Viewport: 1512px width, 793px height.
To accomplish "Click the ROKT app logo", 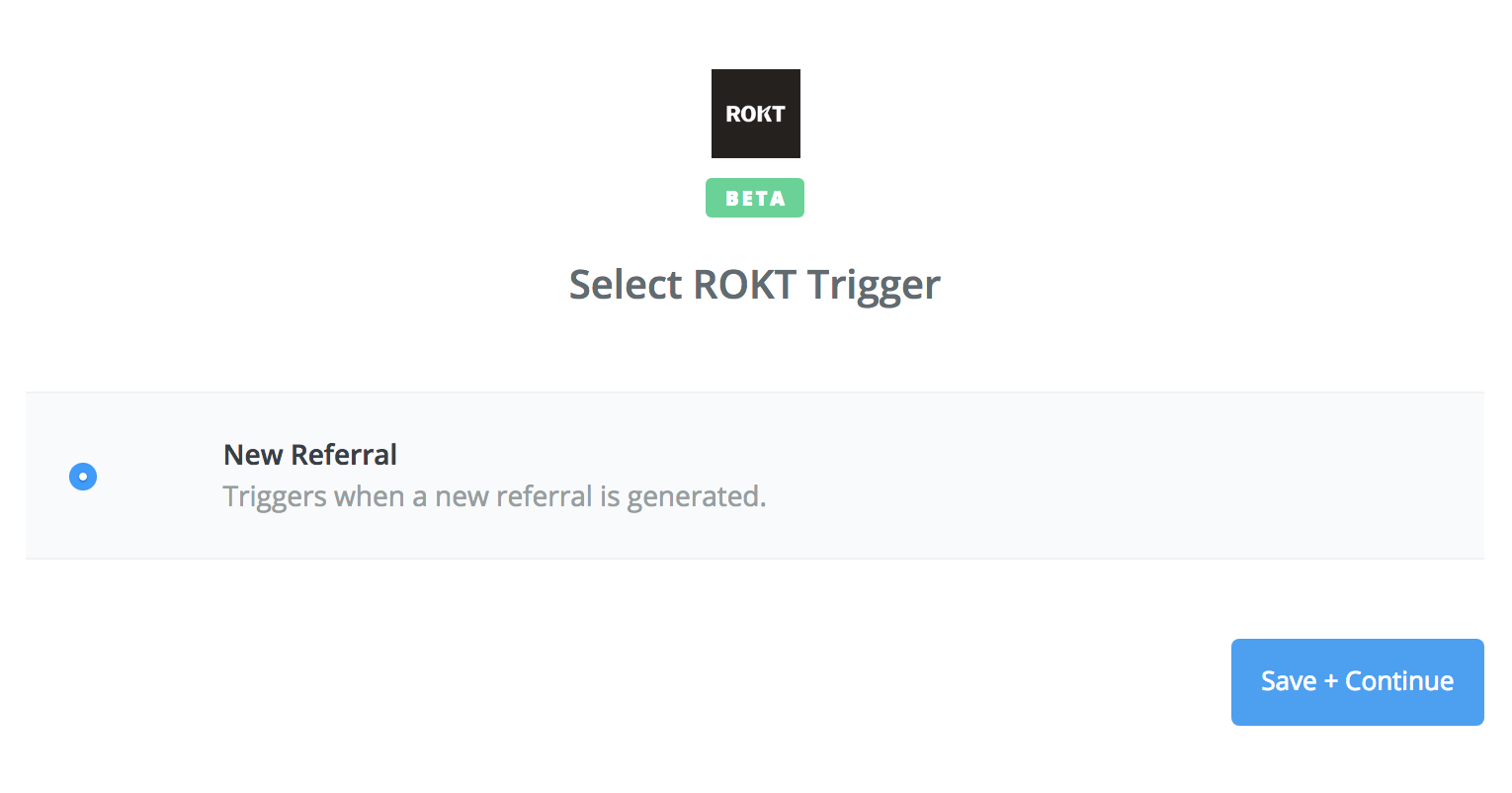I will coord(755,114).
